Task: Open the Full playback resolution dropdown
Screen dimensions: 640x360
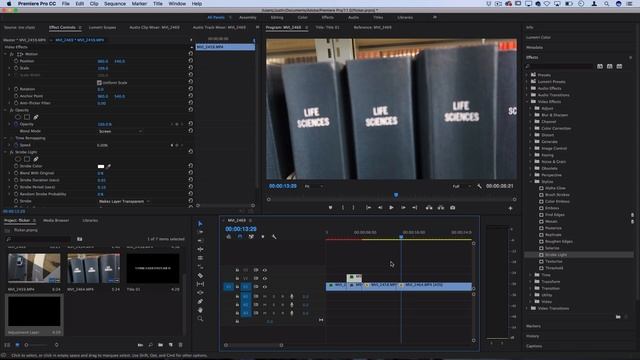Action: (462, 186)
